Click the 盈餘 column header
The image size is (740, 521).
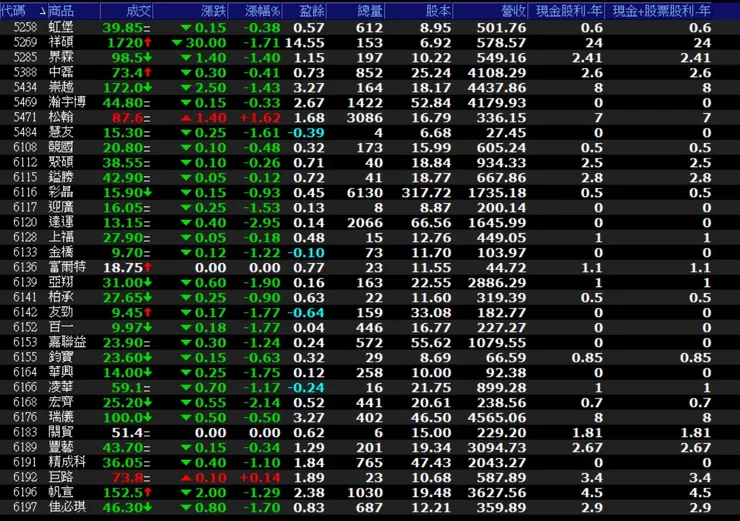(312, 11)
